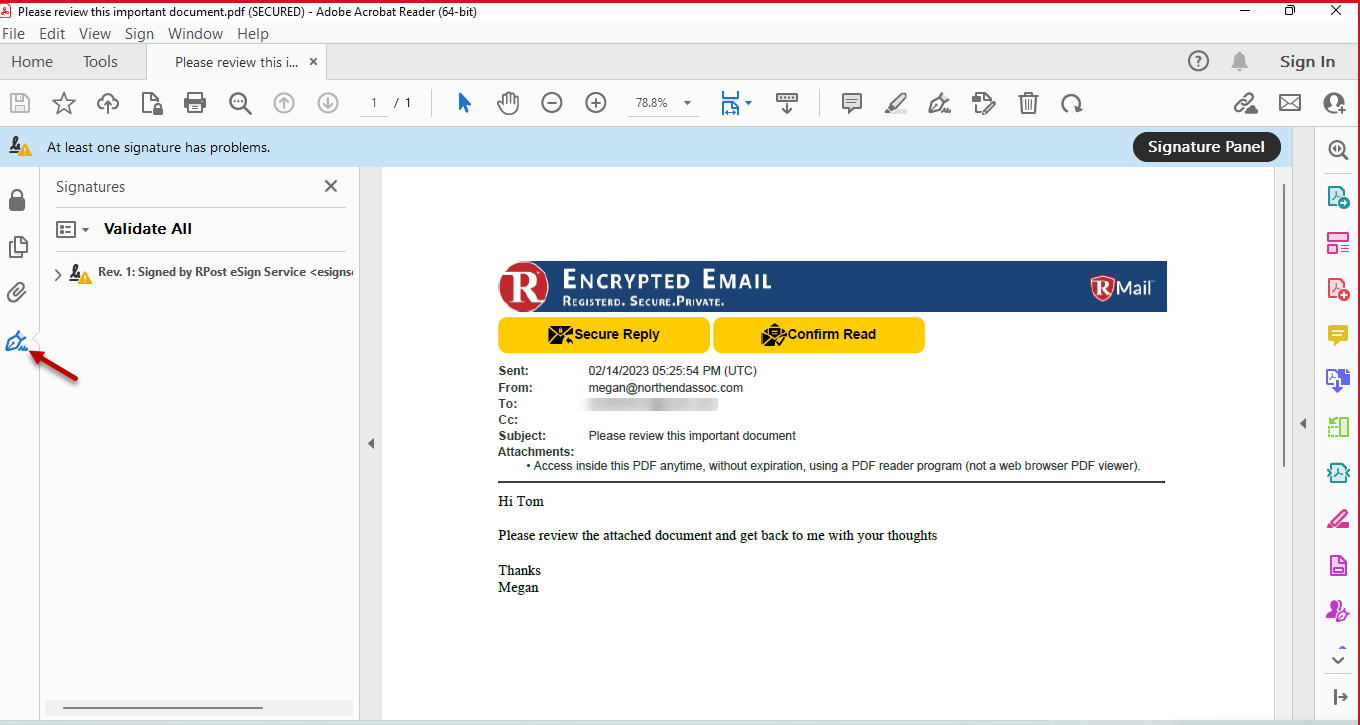Screen dimensions: 1360x725
Task: Open the Fill & Sign pen tool
Action: (x=939, y=103)
